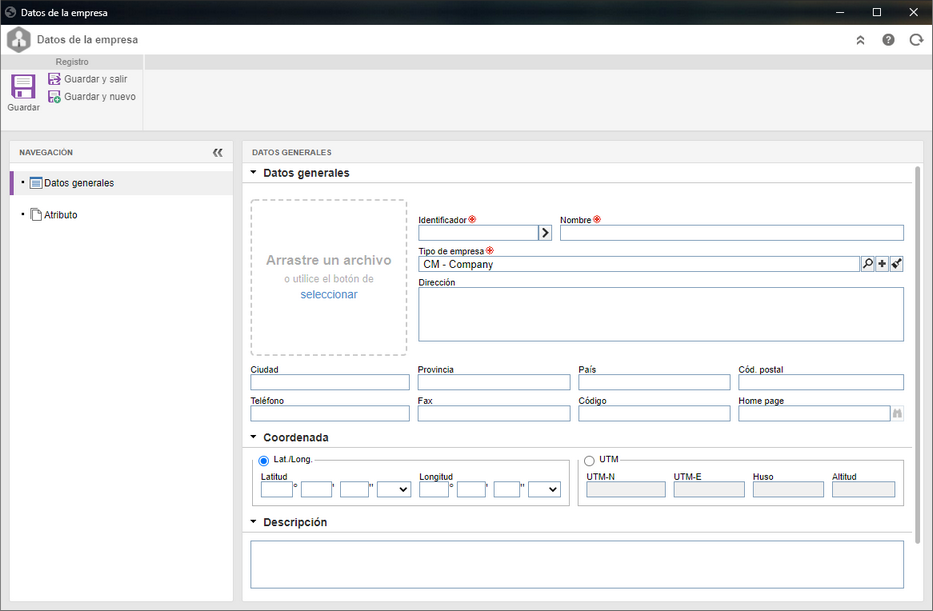The image size is (933, 611).
Task: Clear Tipo de empresa with eraser icon
Action: click(897, 264)
